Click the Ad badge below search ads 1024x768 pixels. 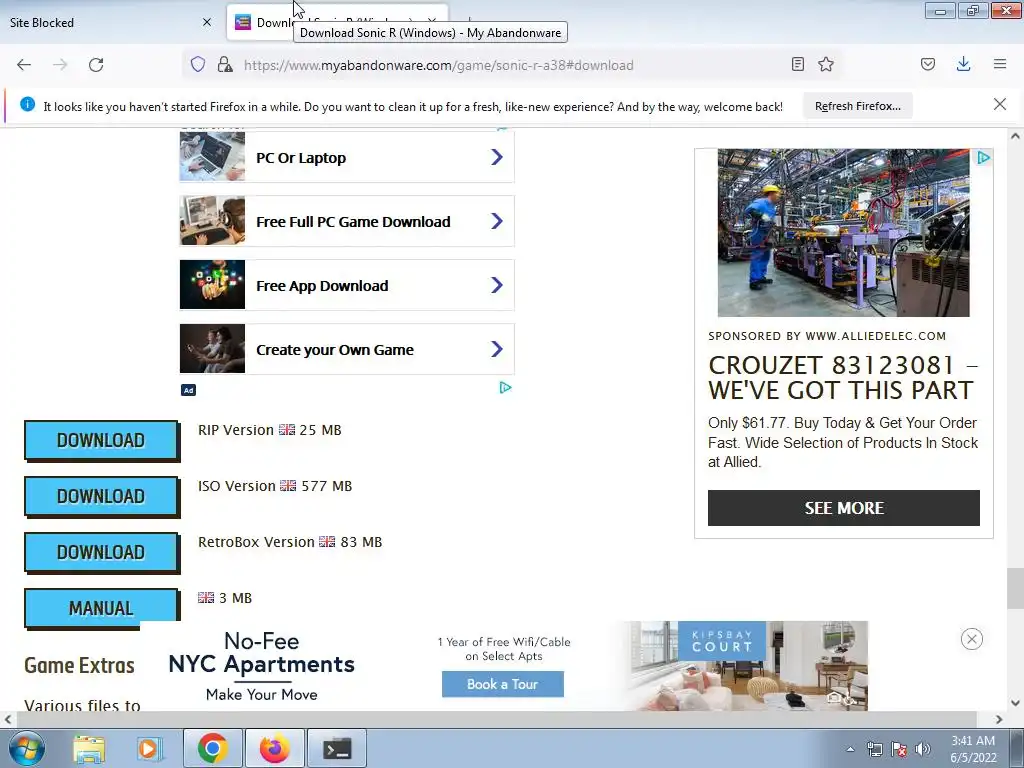188,390
